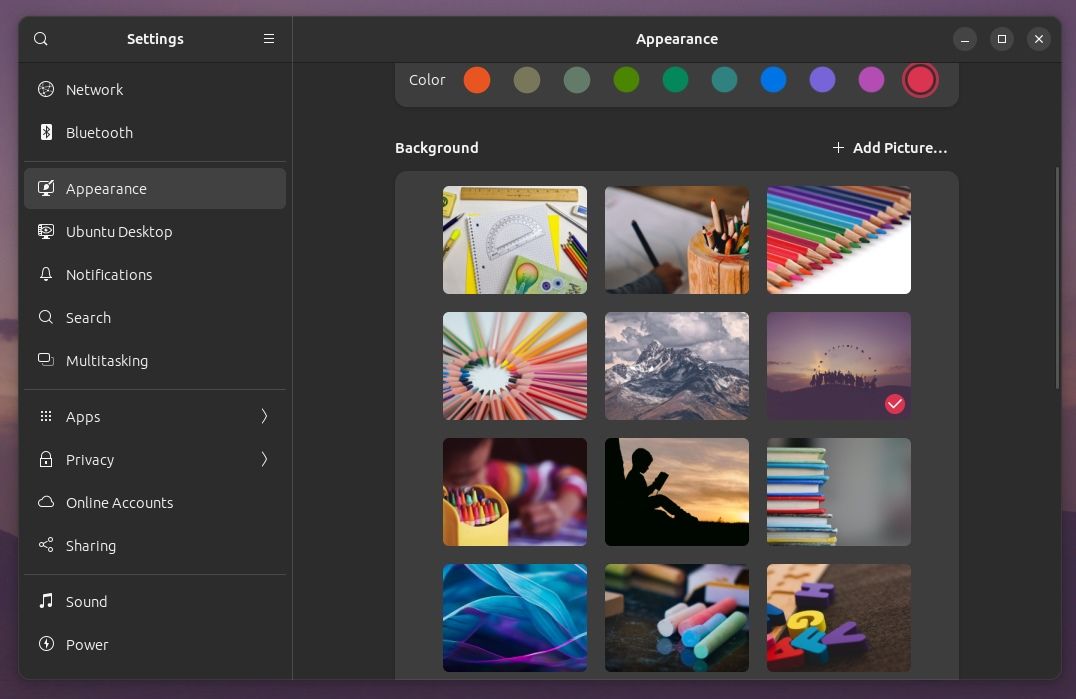
Task: Expand the Apps submenu chevron
Action: point(264,417)
